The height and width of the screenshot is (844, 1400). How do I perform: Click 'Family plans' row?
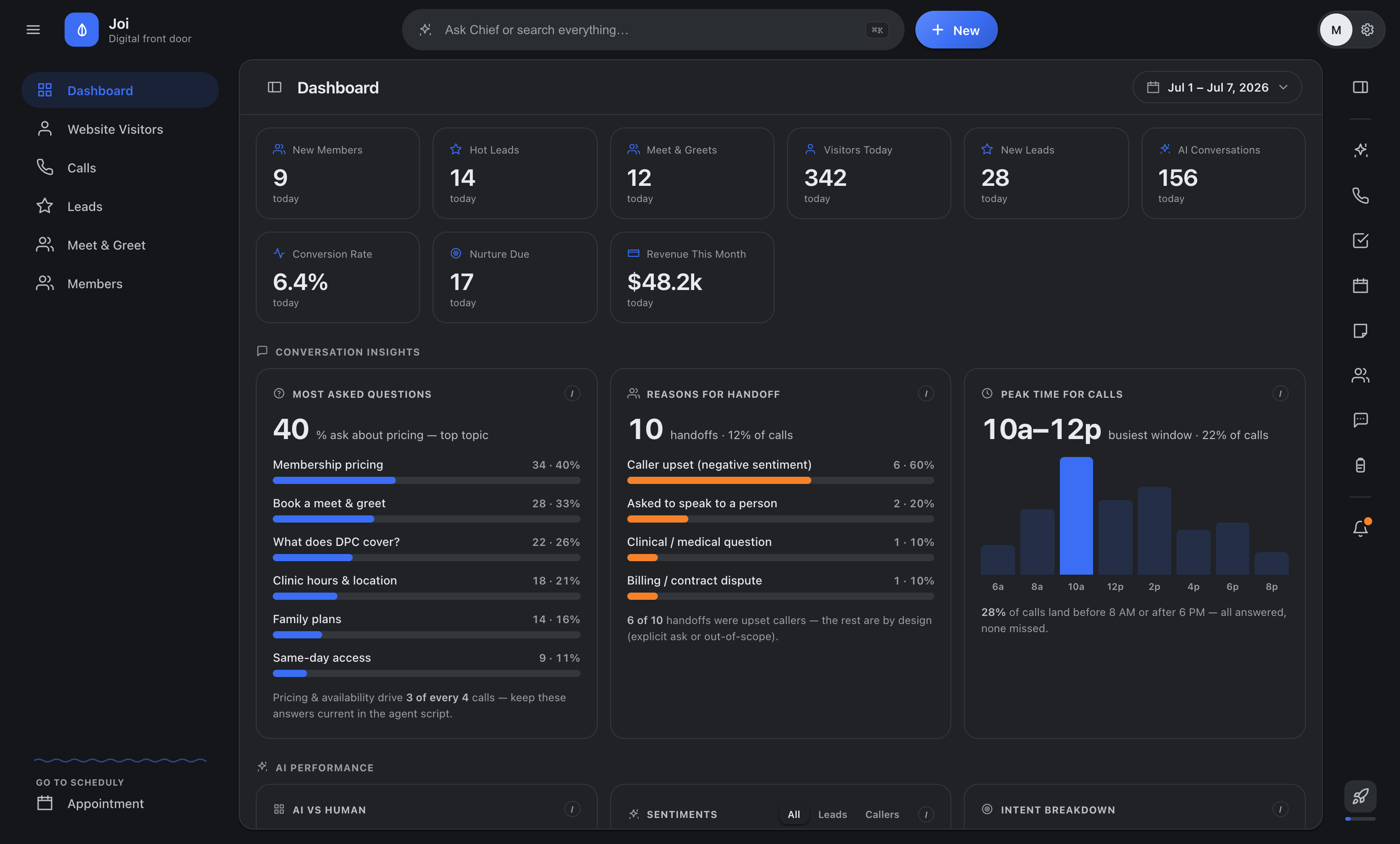click(426, 626)
